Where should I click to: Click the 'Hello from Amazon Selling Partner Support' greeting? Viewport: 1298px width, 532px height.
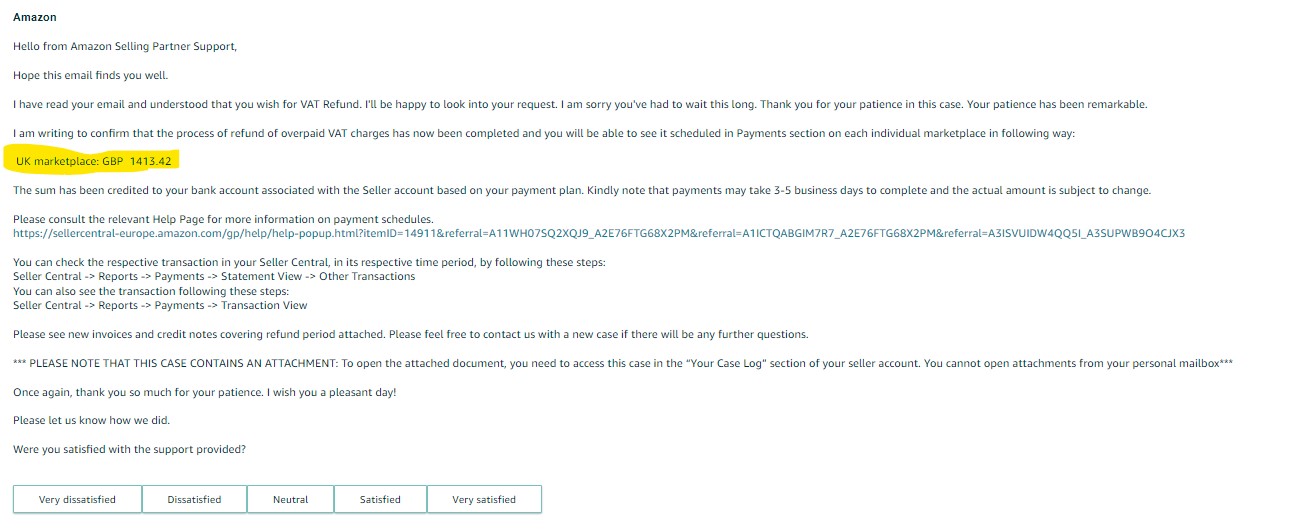pos(125,47)
